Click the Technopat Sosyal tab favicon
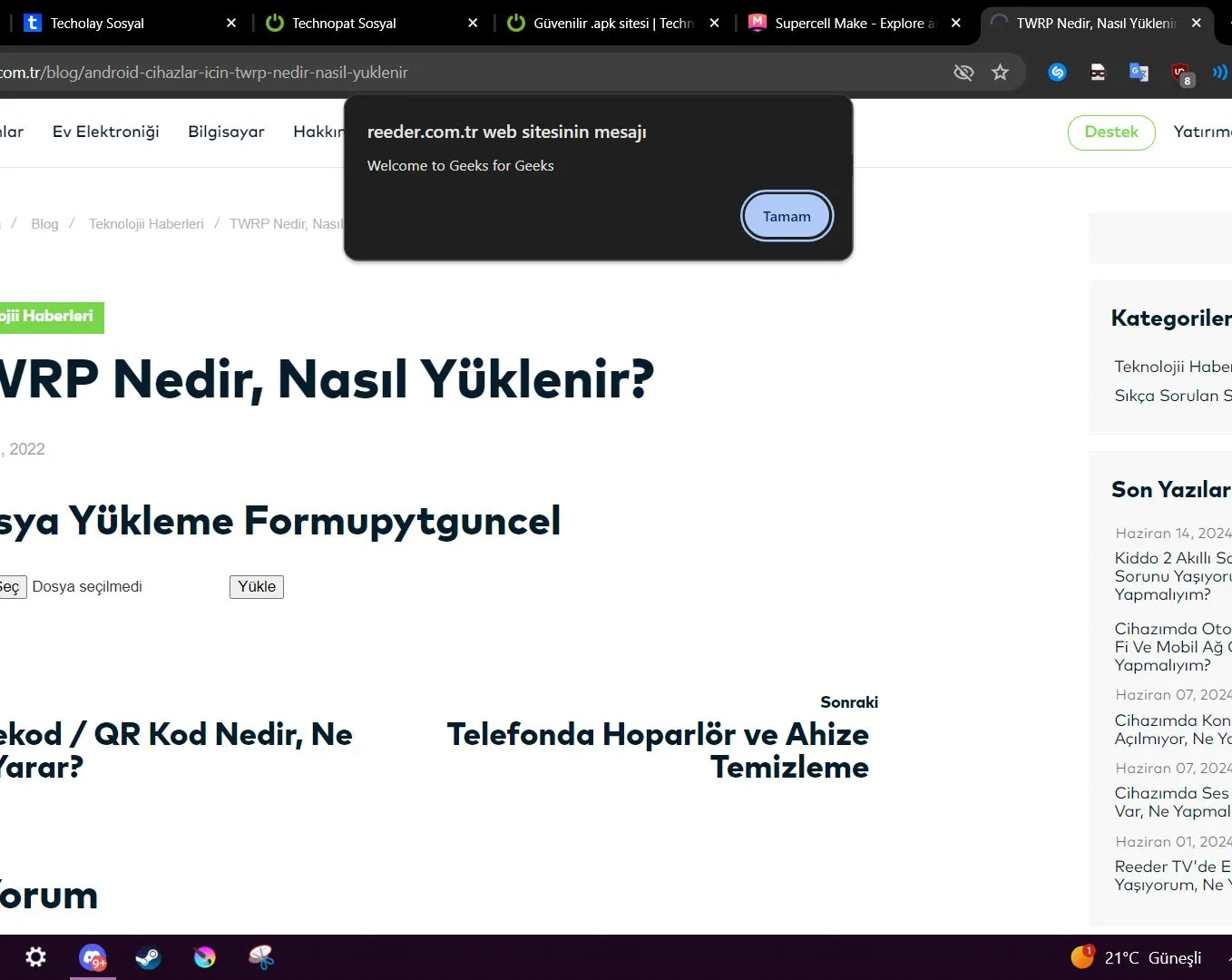This screenshot has height=980, width=1232. 275,23
